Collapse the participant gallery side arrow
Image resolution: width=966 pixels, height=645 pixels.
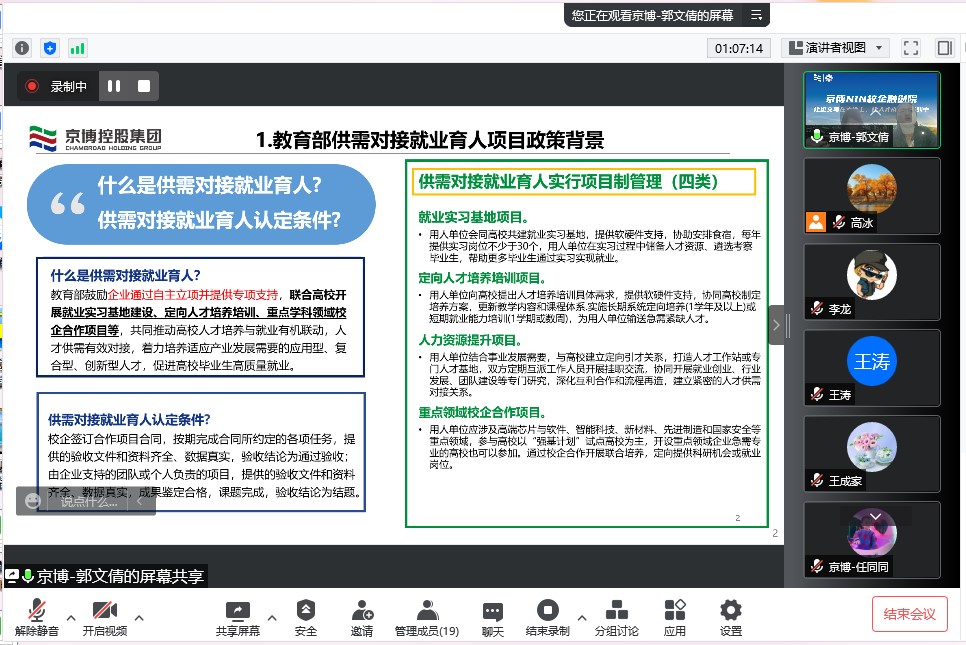click(776, 325)
